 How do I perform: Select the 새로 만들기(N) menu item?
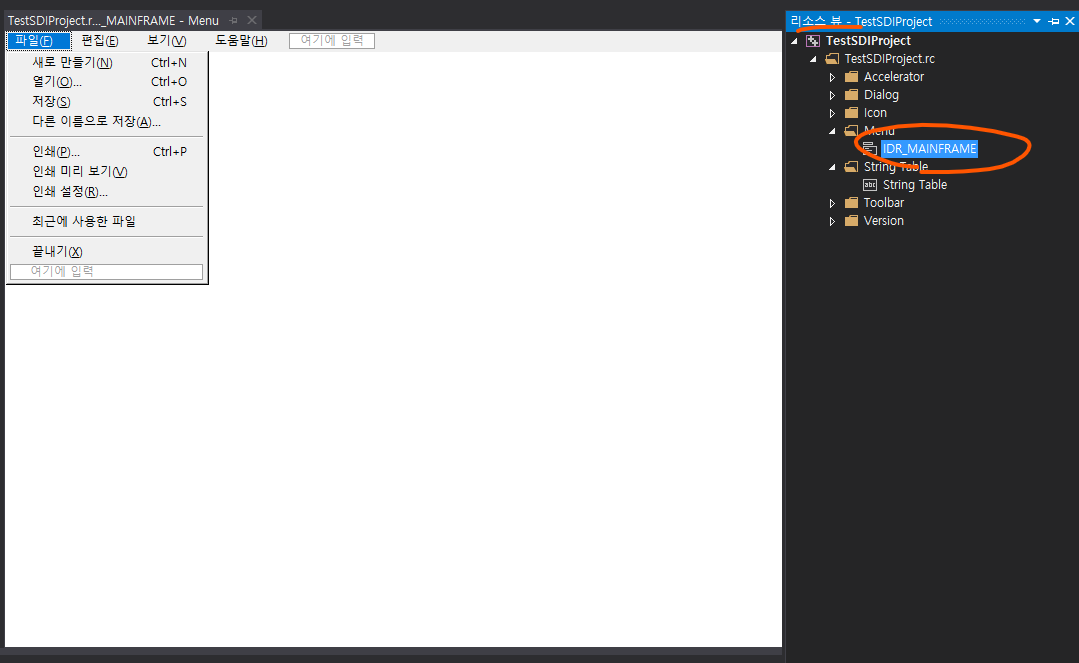[107, 63]
